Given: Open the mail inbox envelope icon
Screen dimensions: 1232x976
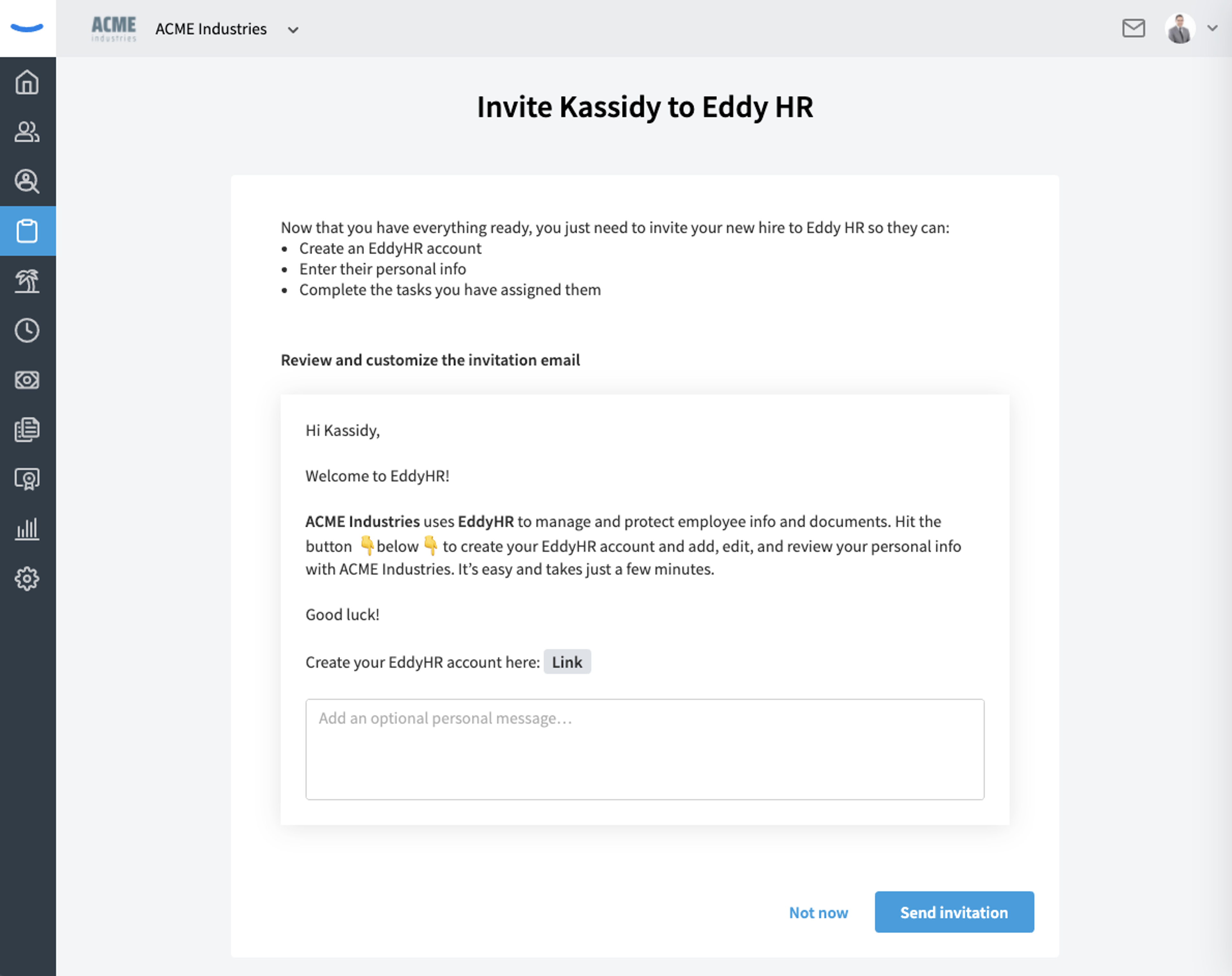Looking at the screenshot, I should tap(1133, 28).
